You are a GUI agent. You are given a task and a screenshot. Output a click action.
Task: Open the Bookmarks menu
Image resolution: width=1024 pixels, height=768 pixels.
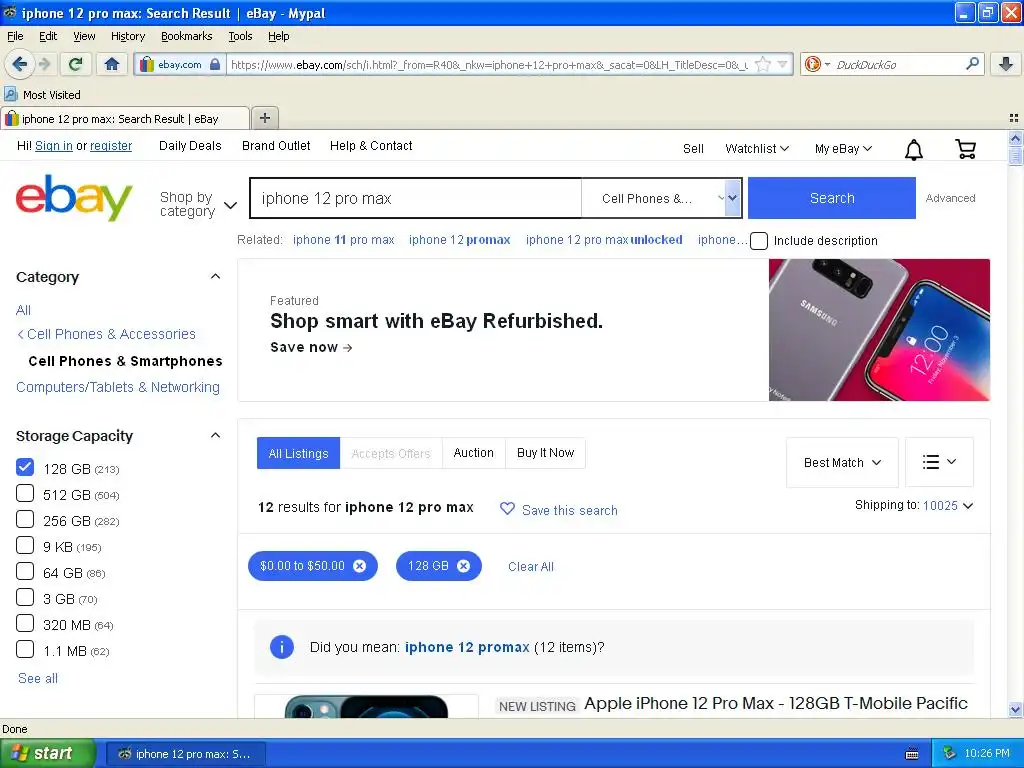(x=187, y=36)
